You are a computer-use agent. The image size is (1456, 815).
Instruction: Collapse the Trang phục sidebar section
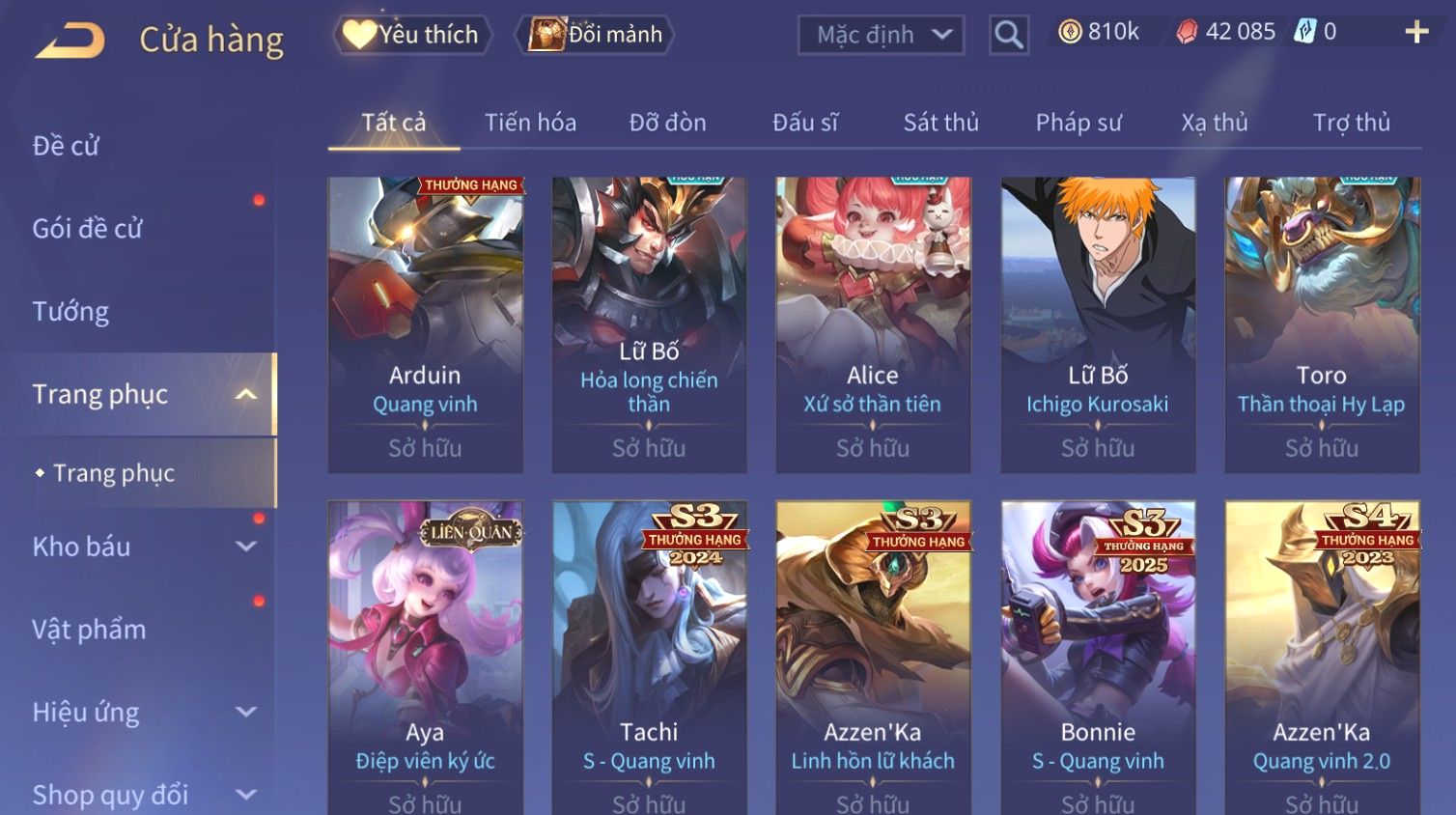click(x=246, y=394)
